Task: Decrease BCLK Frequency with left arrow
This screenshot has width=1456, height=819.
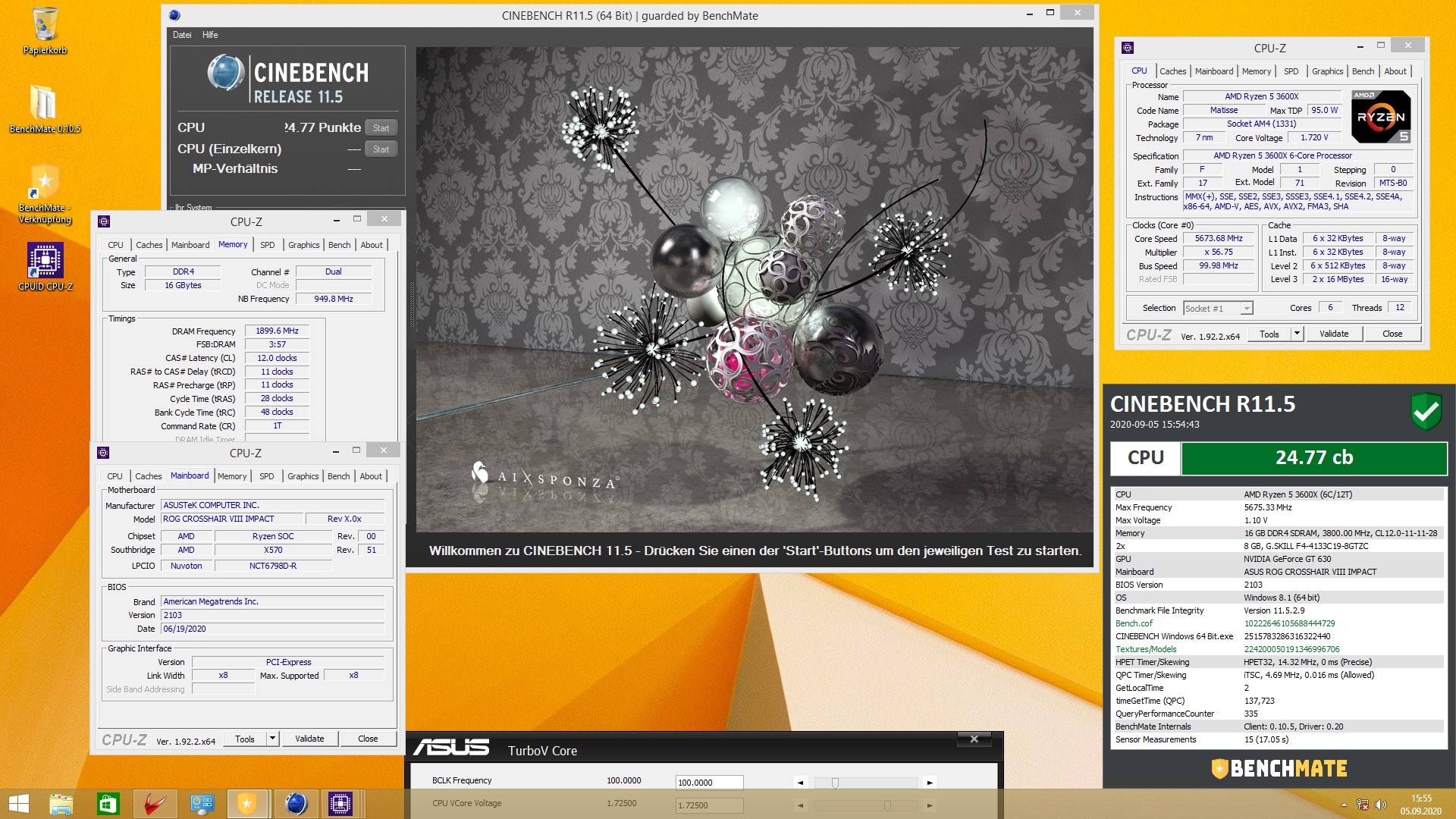Action: pyautogui.click(x=800, y=783)
